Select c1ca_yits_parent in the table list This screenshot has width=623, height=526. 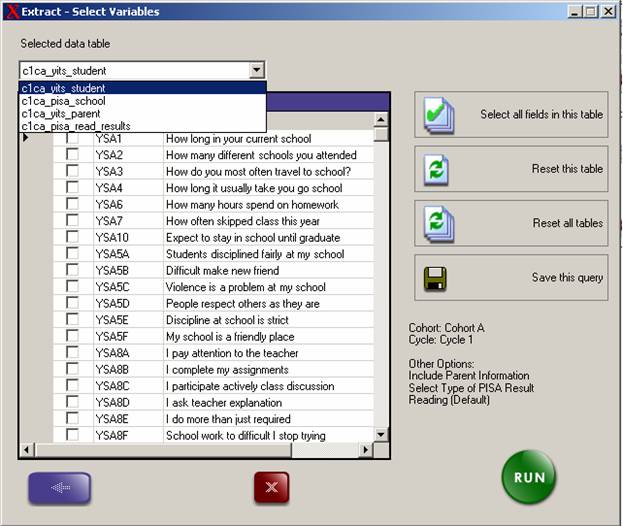62,113
